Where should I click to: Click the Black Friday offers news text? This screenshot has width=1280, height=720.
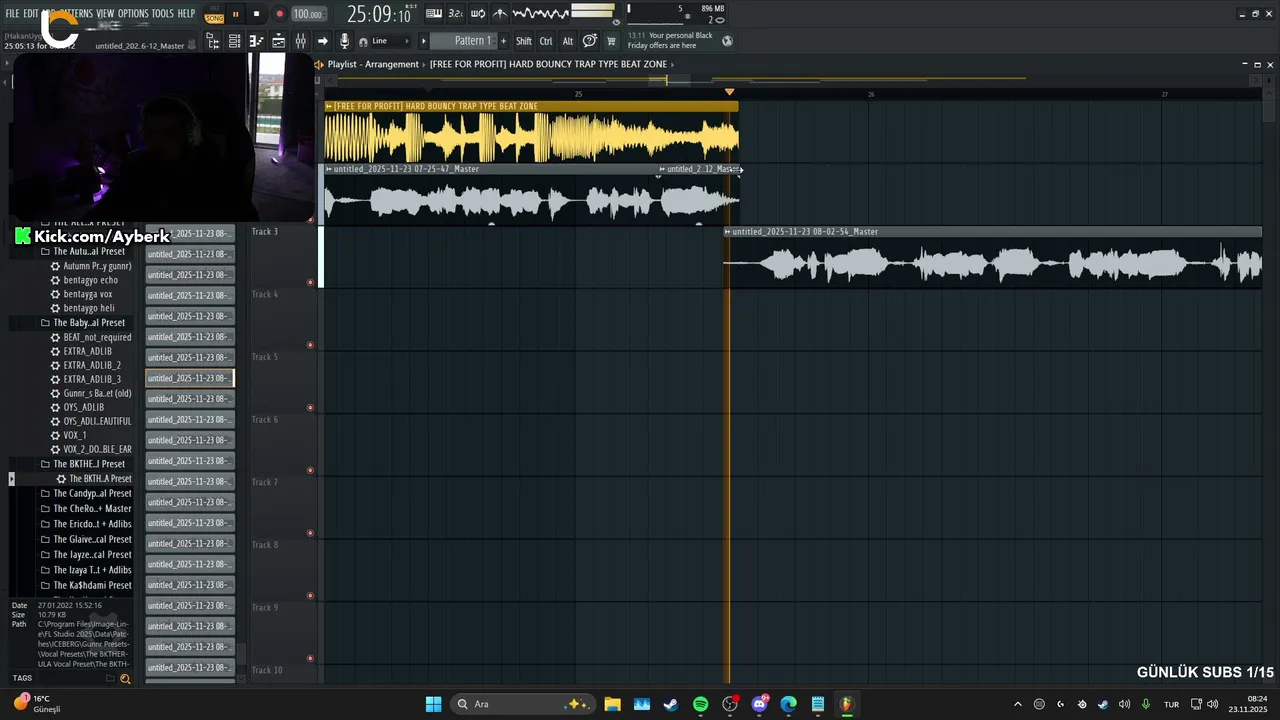(x=670, y=41)
